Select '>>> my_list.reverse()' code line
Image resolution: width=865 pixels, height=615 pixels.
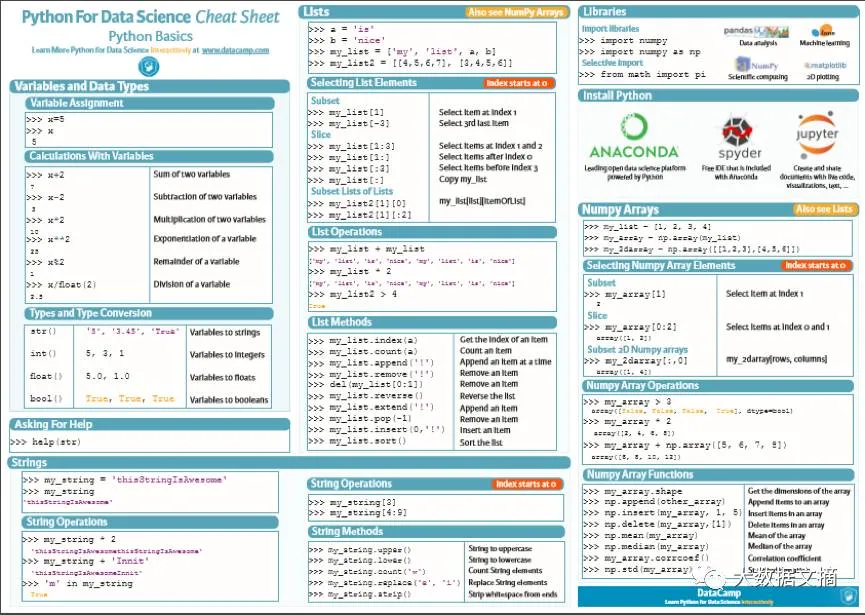pyautogui.click(x=366, y=395)
